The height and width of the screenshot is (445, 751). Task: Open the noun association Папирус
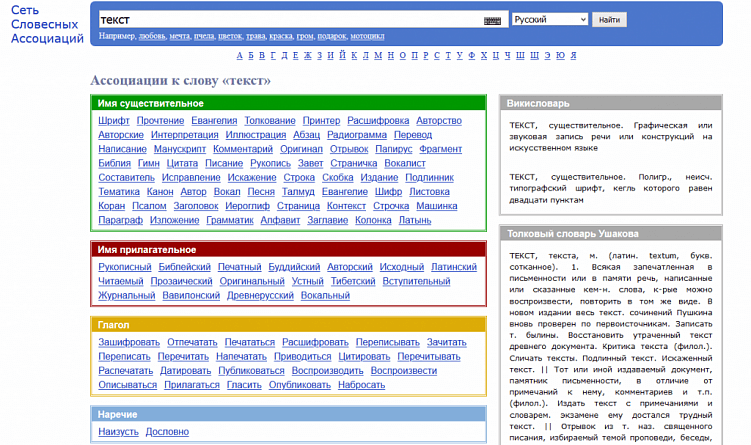click(x=394, y=149)
